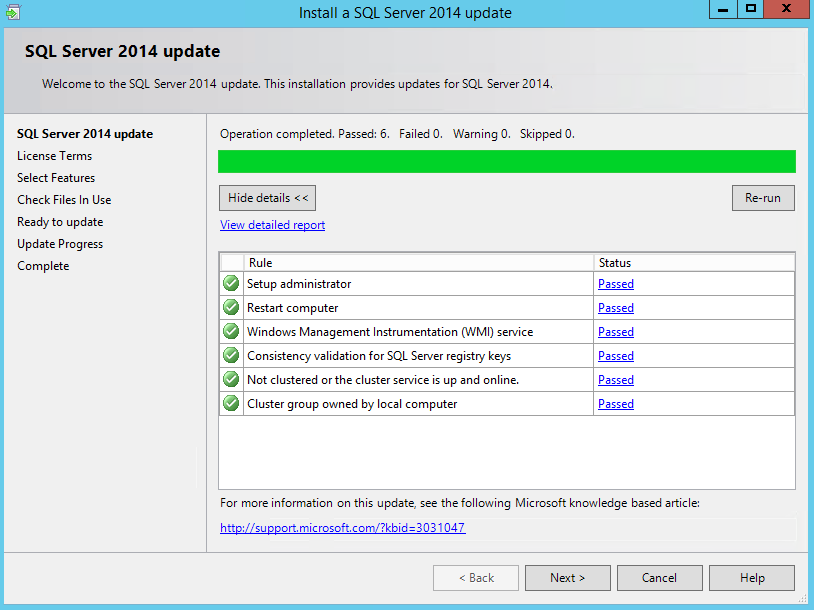Collapse the rules list with Hide details
This screenshot has width=814, height=610.
[x=267, y=198]
